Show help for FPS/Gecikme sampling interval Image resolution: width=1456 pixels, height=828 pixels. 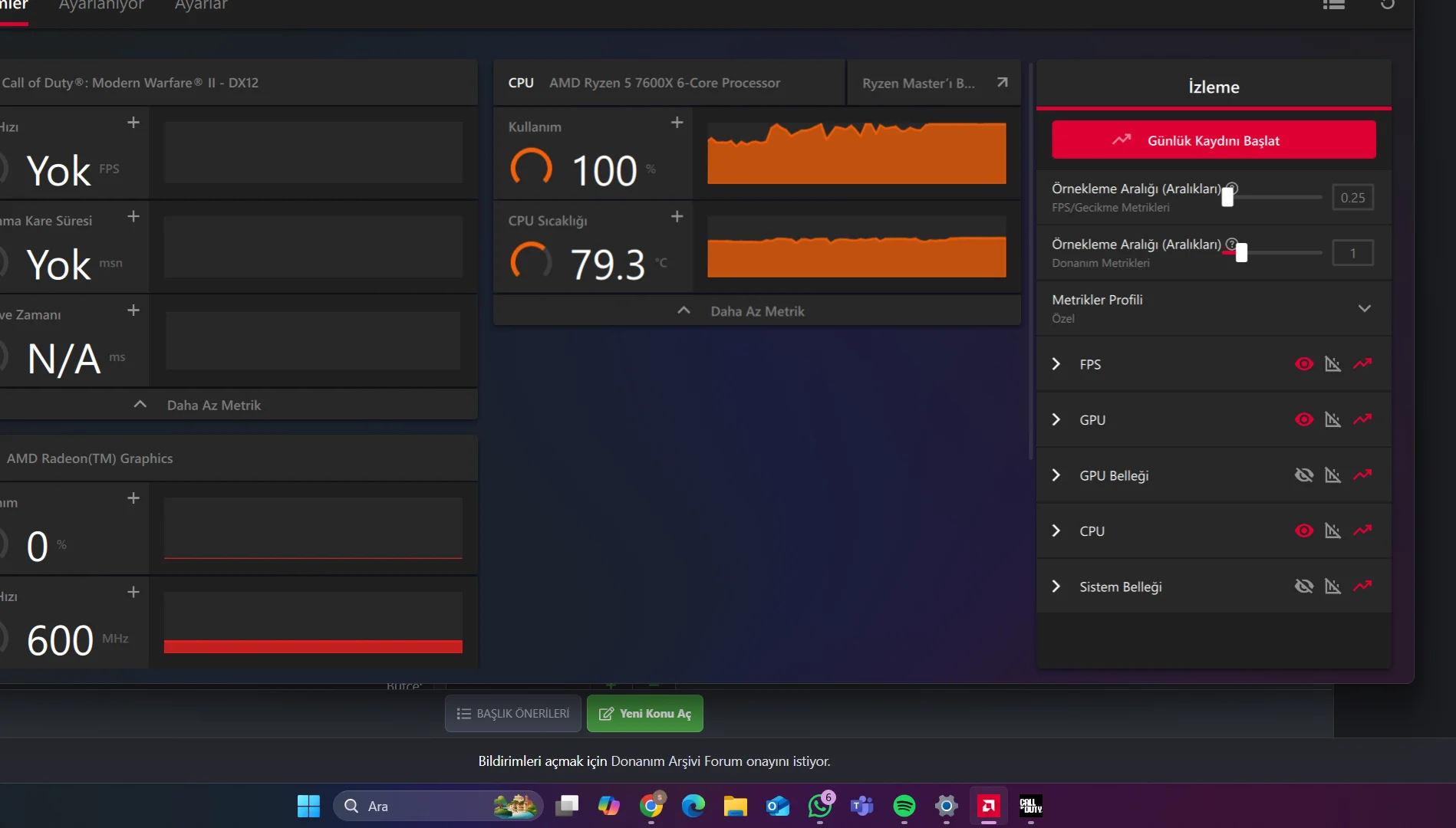(1232, 188)
